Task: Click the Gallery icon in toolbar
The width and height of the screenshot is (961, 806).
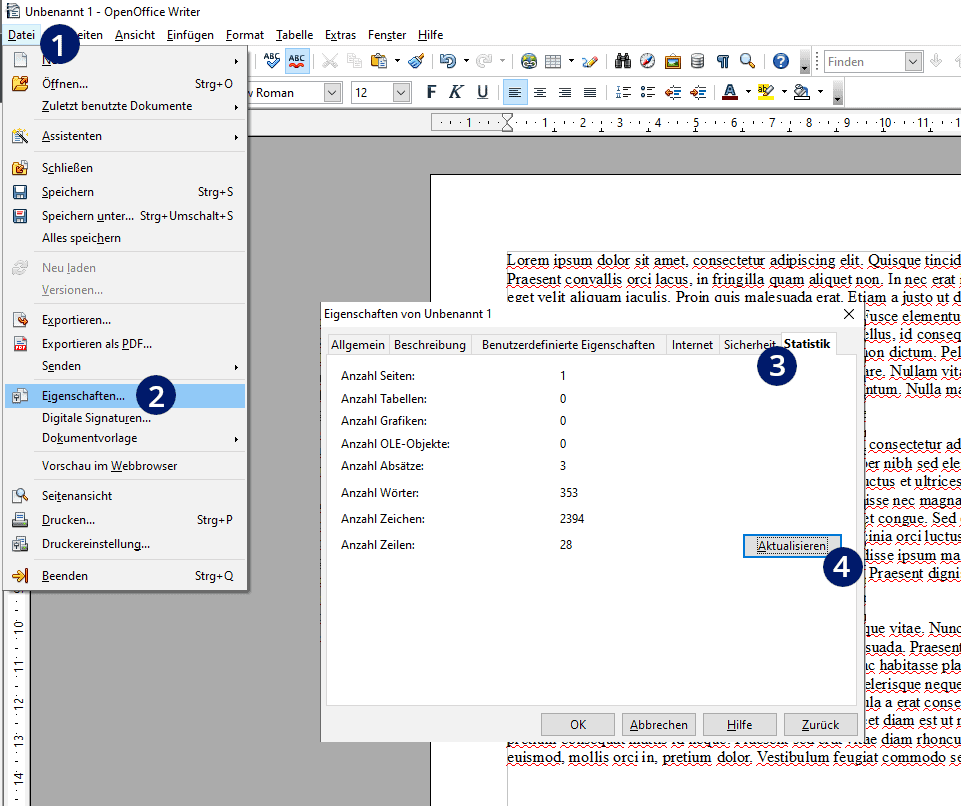Action: (672, 61)
